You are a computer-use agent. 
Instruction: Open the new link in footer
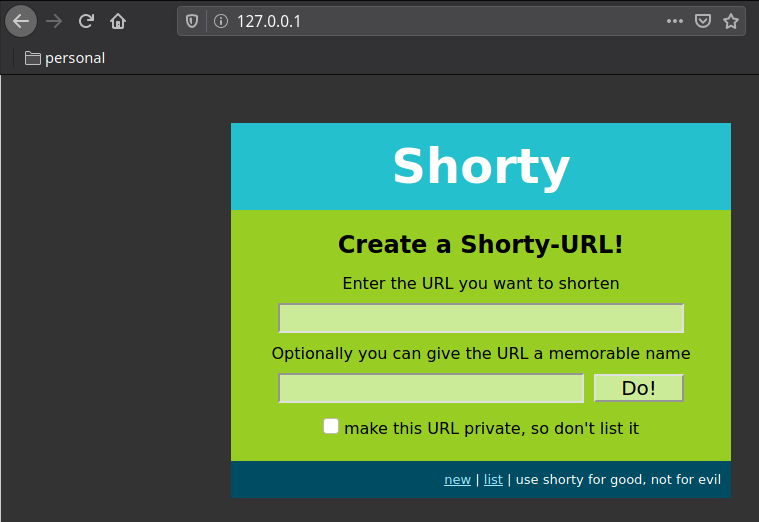457,480
